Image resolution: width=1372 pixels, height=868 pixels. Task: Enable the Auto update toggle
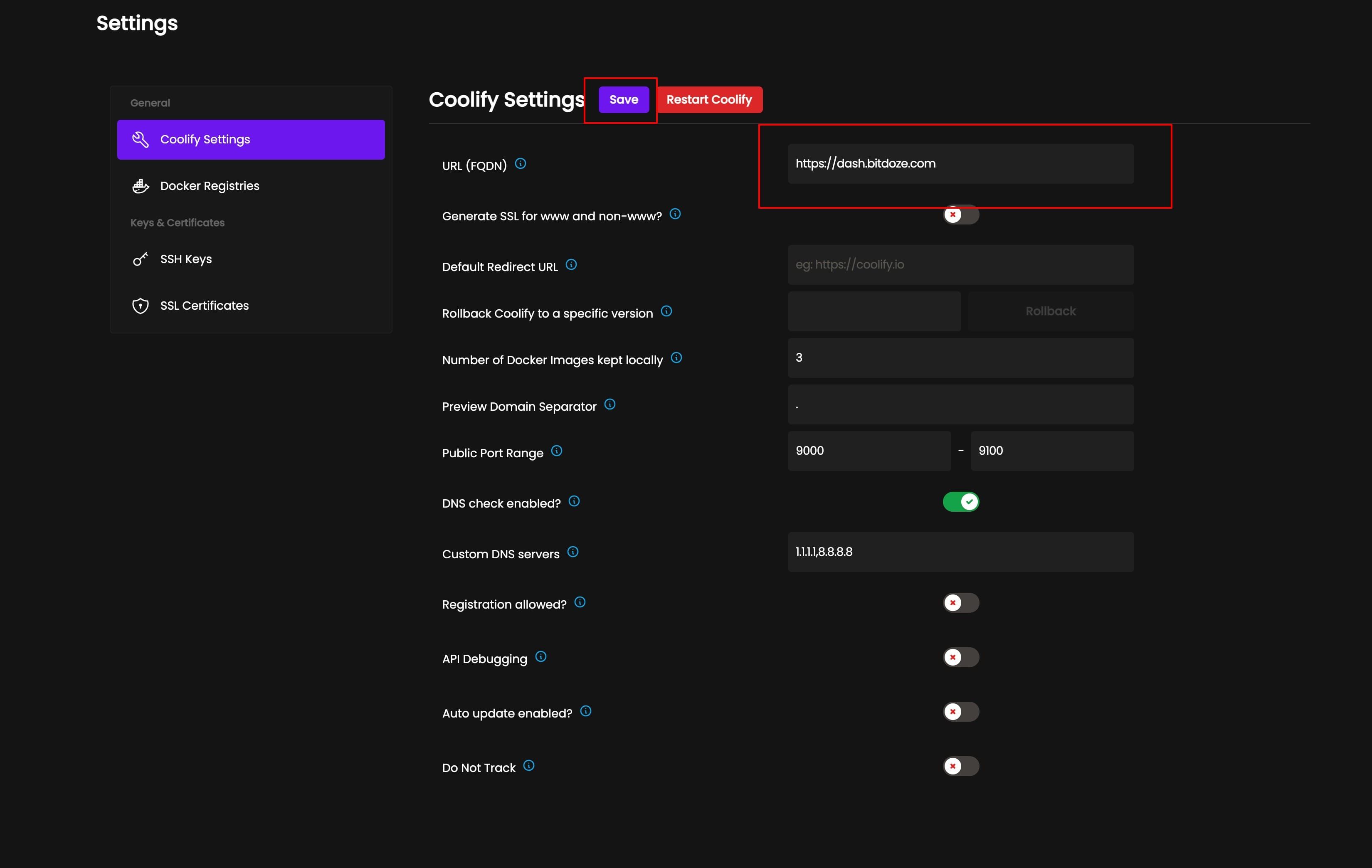(x=961, y=711)
